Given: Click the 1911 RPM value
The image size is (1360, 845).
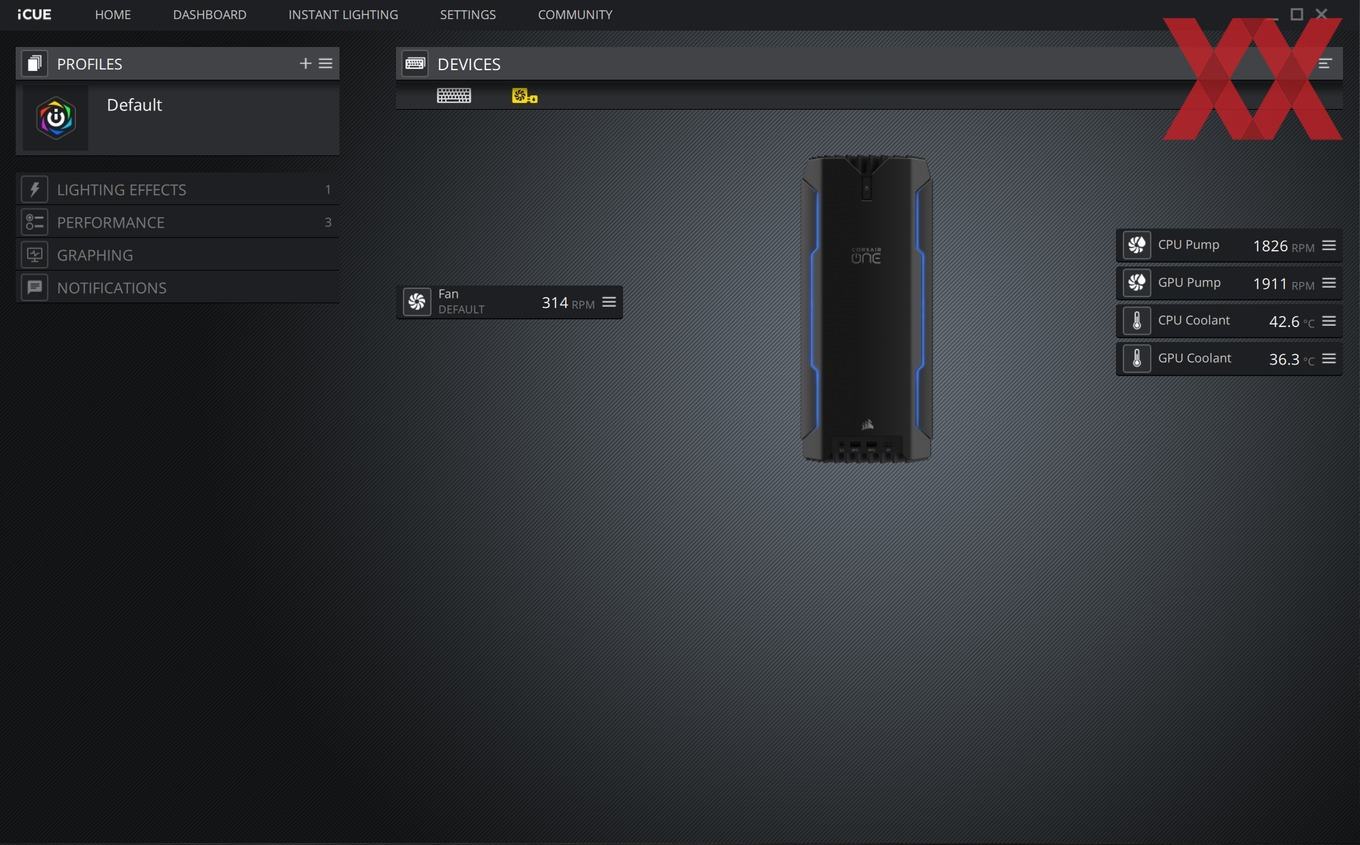Looking at the screenshot, I should [x=1284, y=284].
